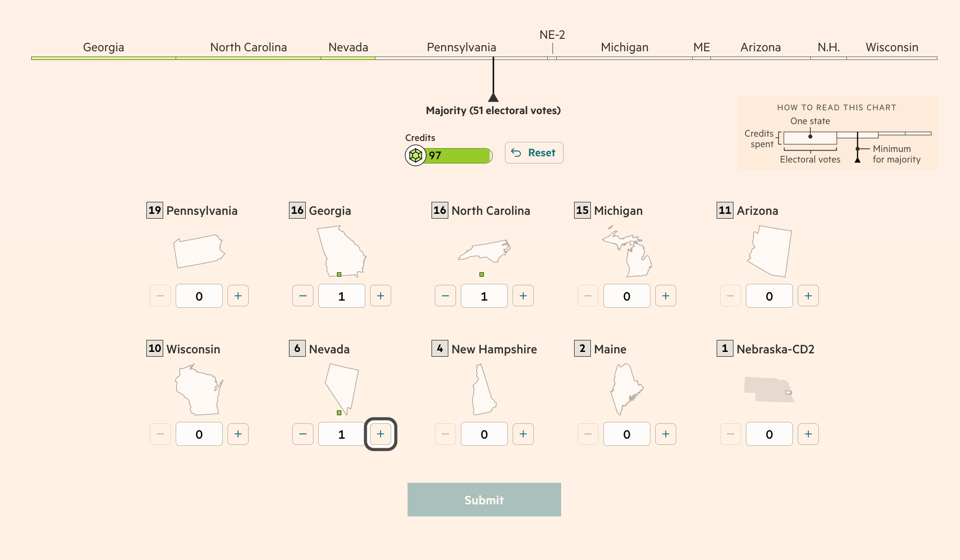Reset all spent credits
This screenshot has height=560, width=960.
click(534, 153)
